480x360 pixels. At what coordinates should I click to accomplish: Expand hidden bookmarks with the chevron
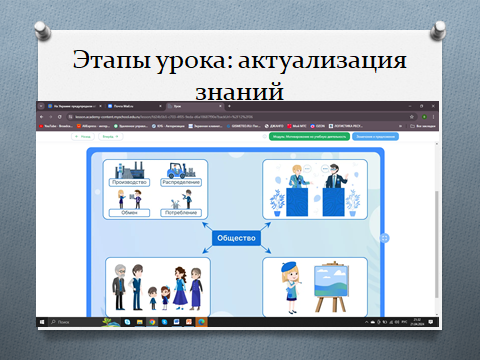pyautogui.click(x=400, y=126)
